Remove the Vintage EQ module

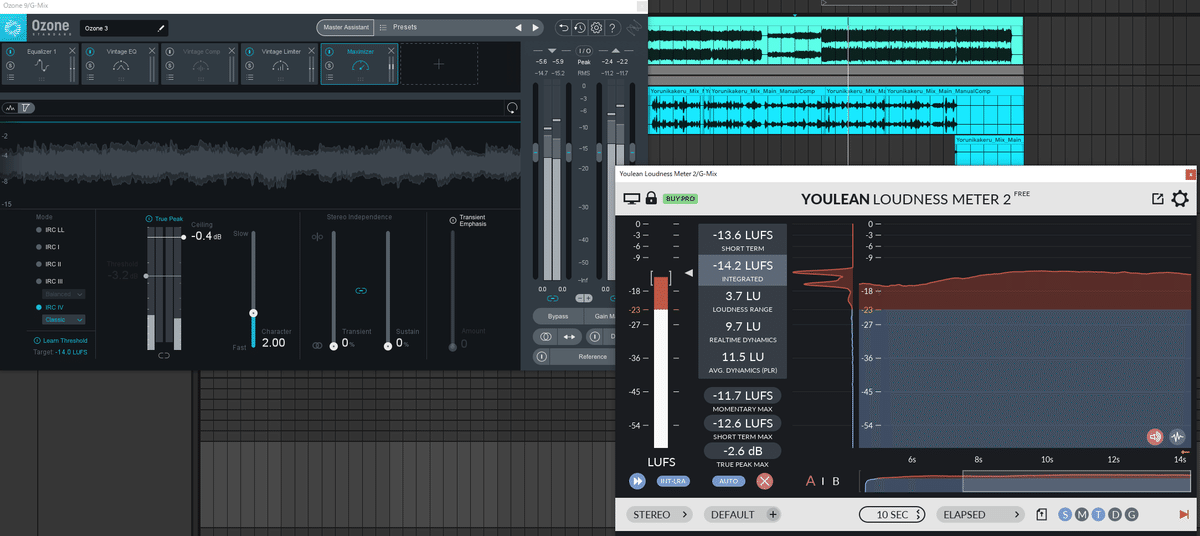click(x=153, y=50)
